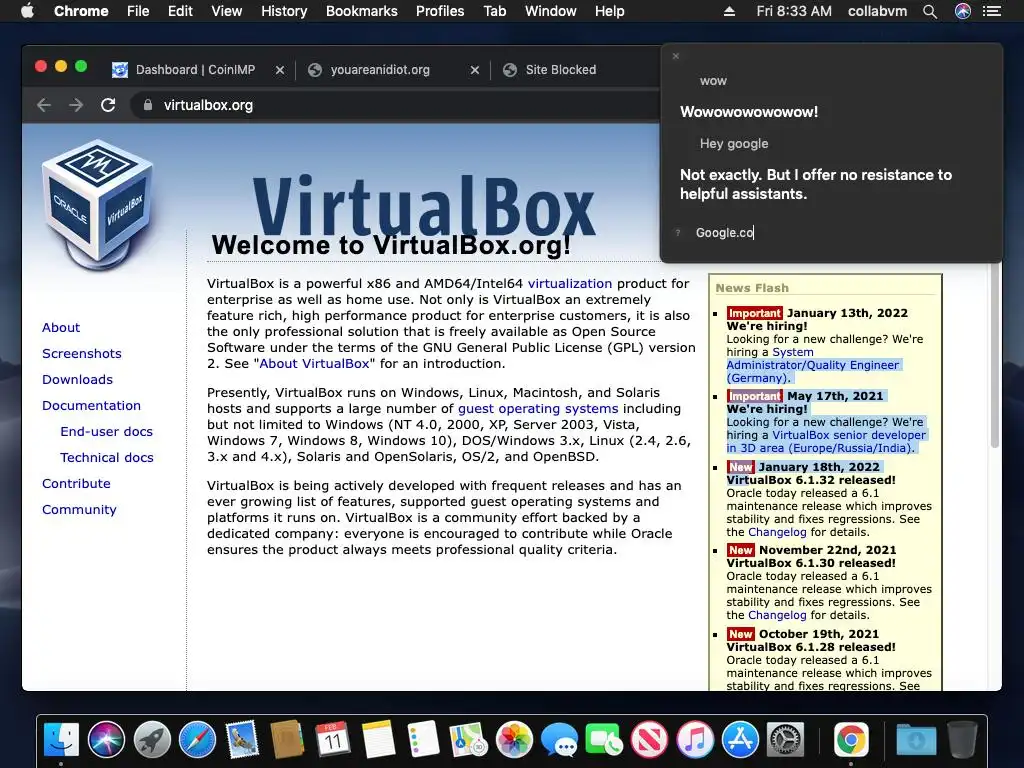Open Music app in dock
The width and height of the screenshot is (1024, 768).
(695, 740)
